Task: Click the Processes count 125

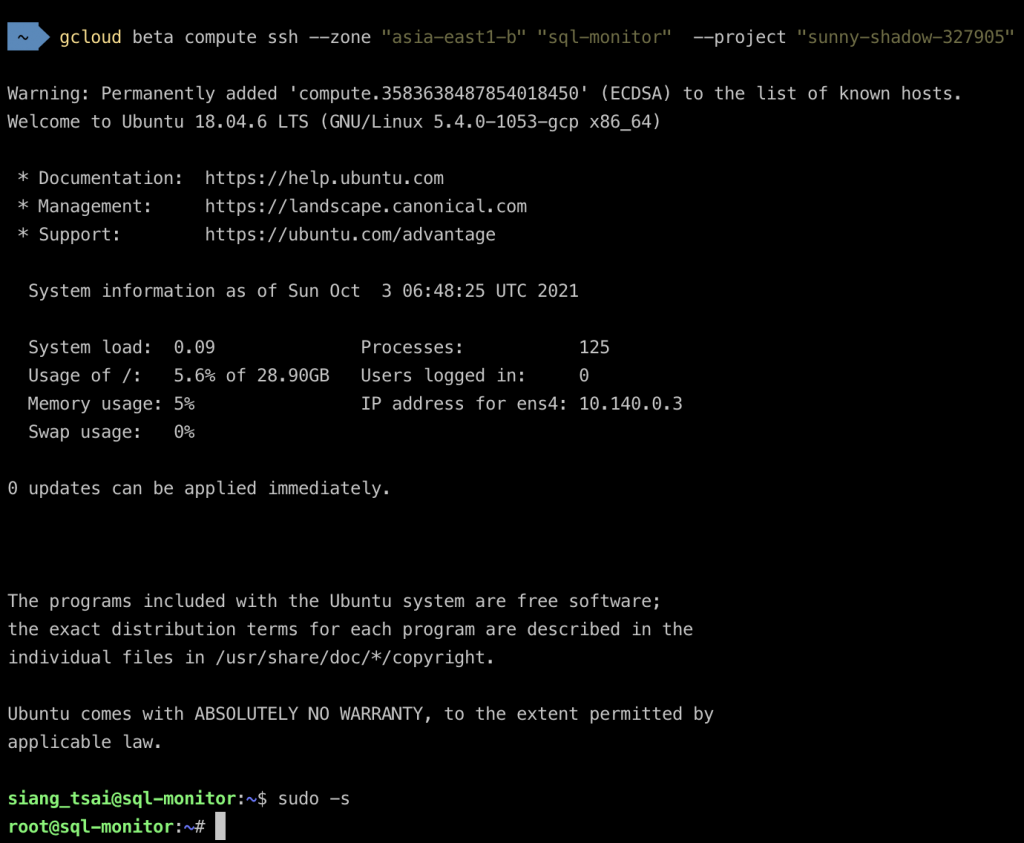Action: pos(594,347)
